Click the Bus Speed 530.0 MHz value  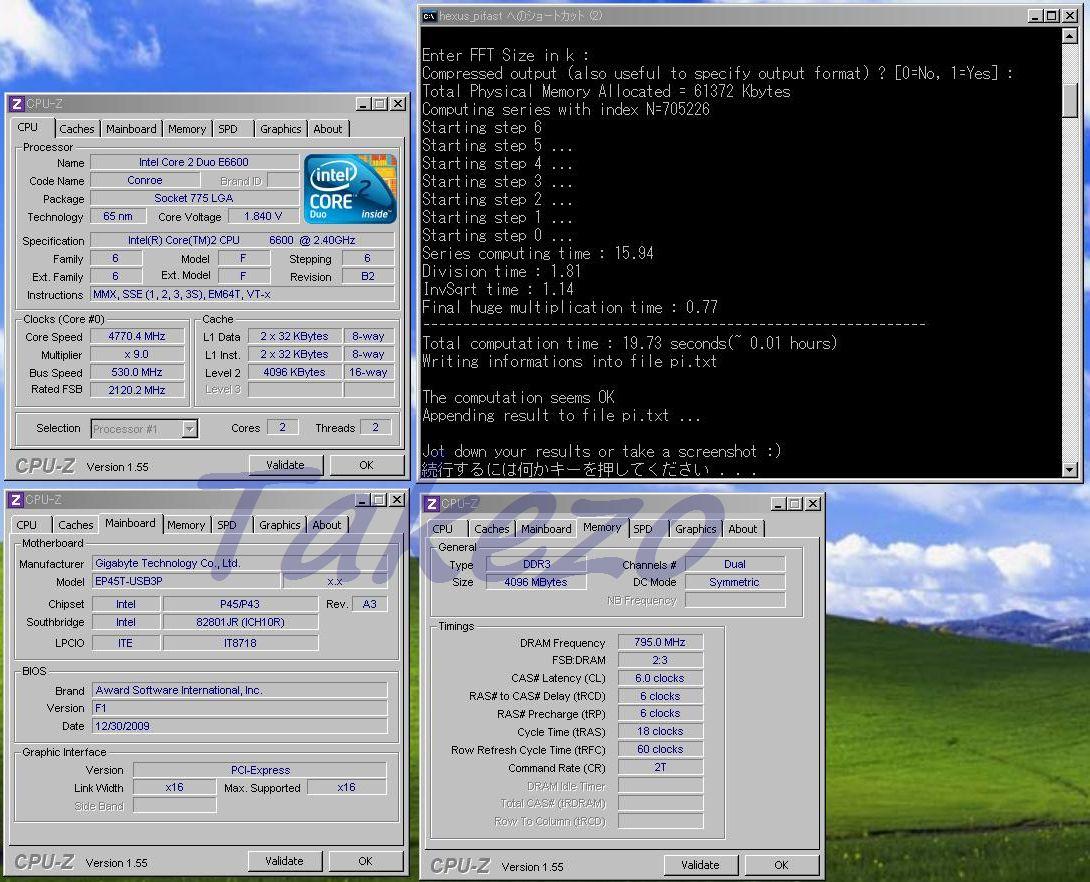tap(137, 373)
